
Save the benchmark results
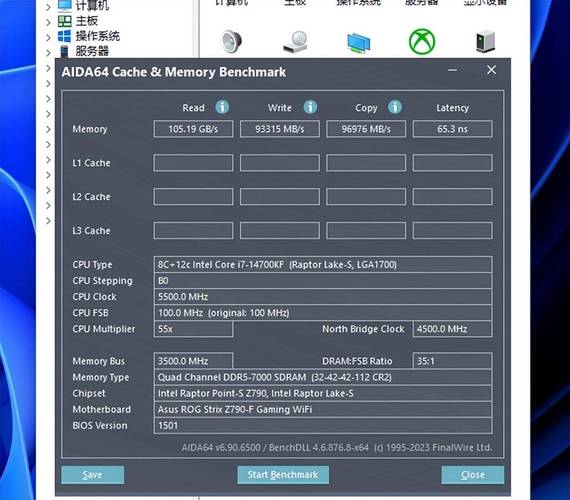(92, 475)
